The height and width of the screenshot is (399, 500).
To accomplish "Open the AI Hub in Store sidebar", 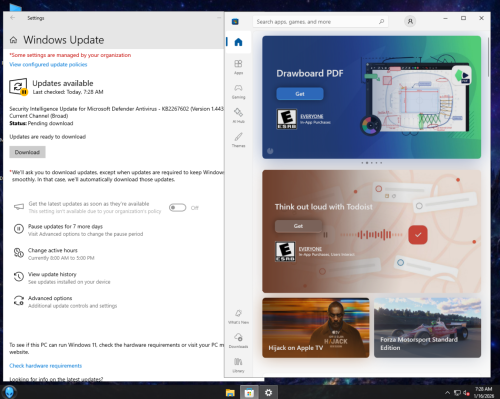I will [238, 115].
